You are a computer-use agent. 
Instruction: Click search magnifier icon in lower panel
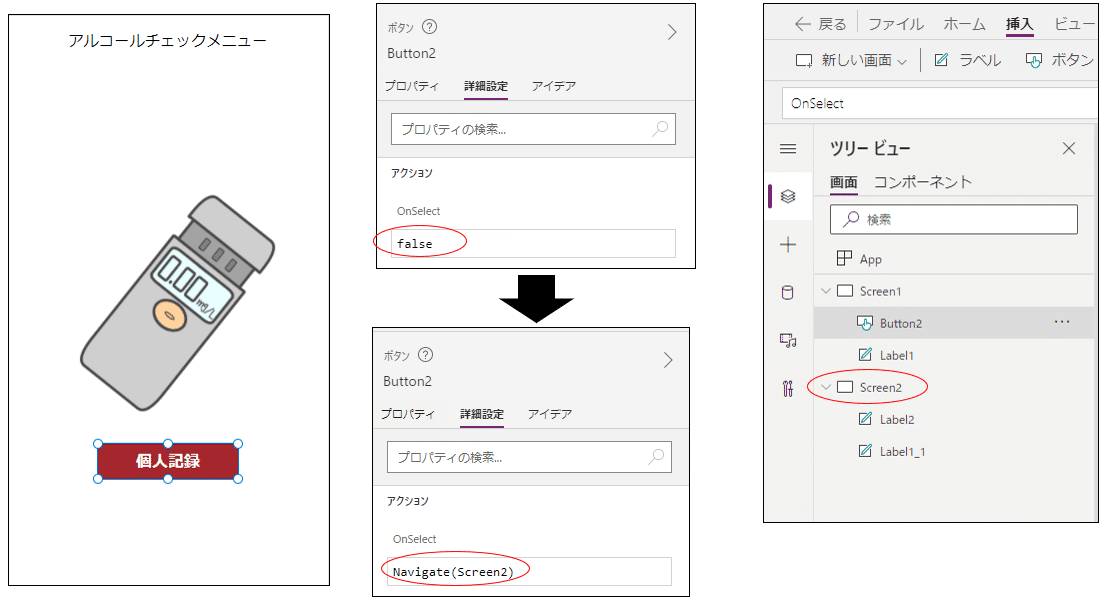pos(655,457)
